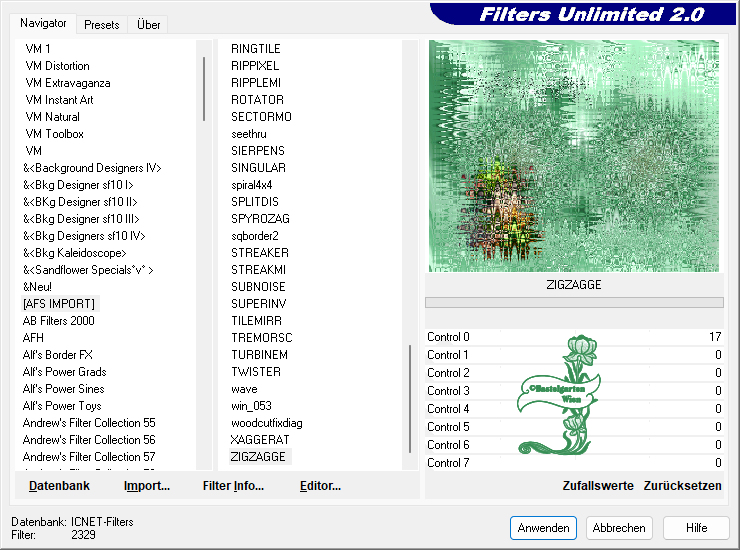740x550 pixels.
Task: Click Zurücksetzen to reset controls
Action: tap(682, 486)
